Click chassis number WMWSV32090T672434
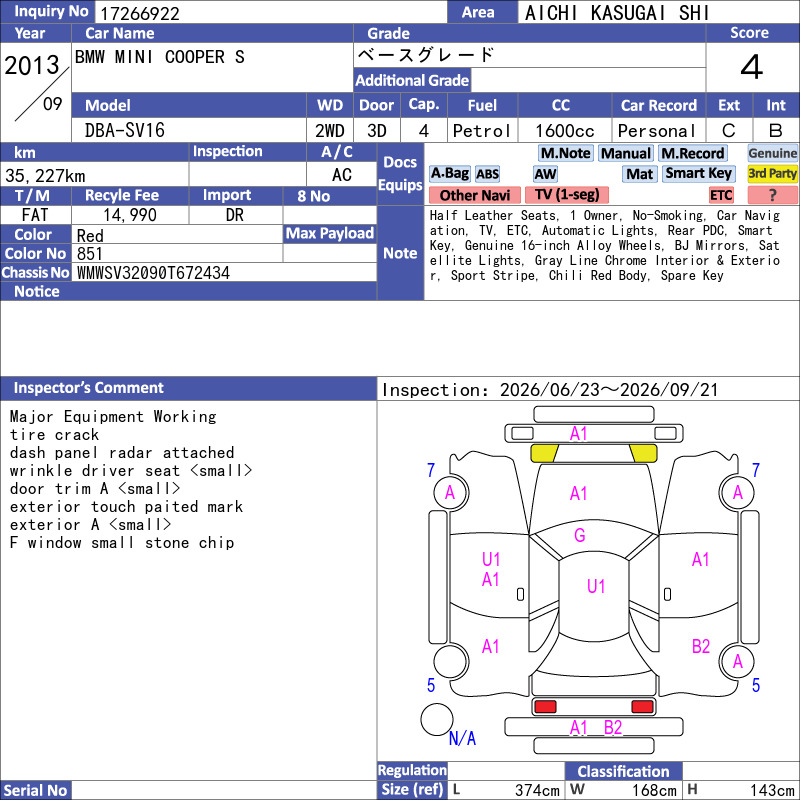 (x=153, y=273)
